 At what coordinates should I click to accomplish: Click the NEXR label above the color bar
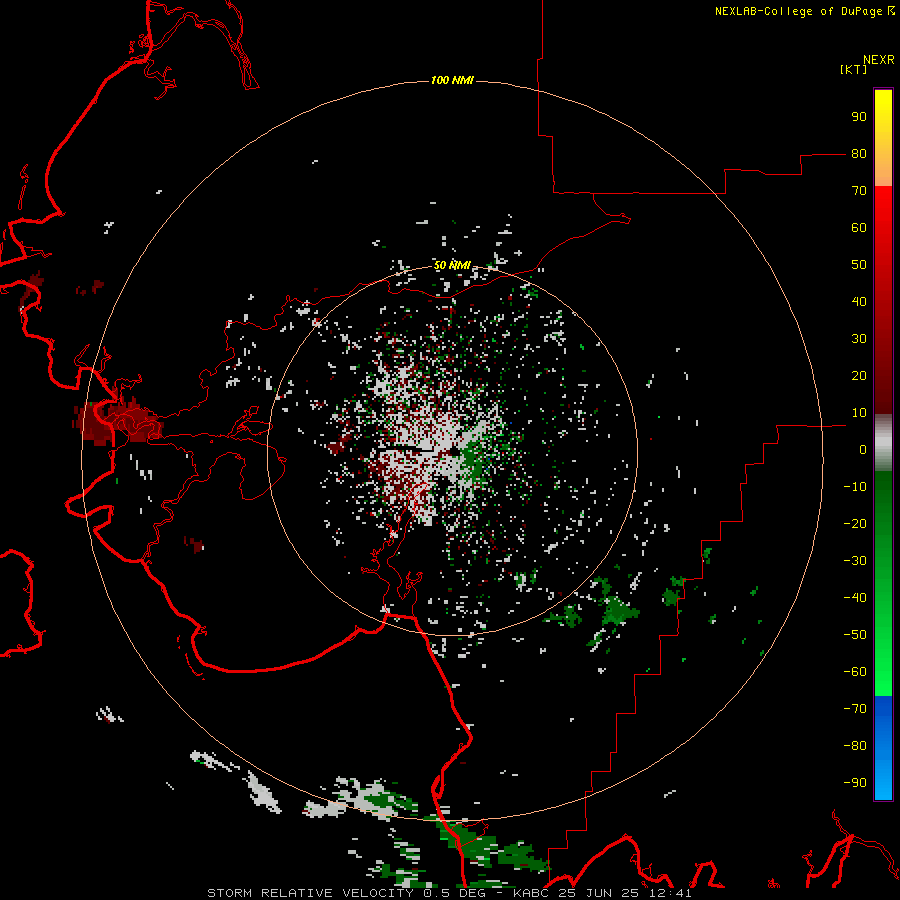[879, 60]
